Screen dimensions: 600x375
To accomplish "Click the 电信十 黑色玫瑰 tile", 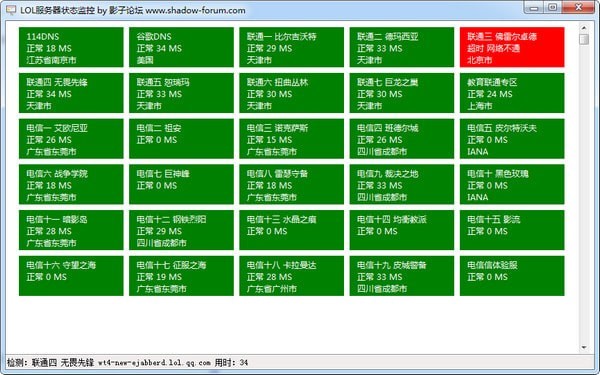I will (x=512, y=184).
